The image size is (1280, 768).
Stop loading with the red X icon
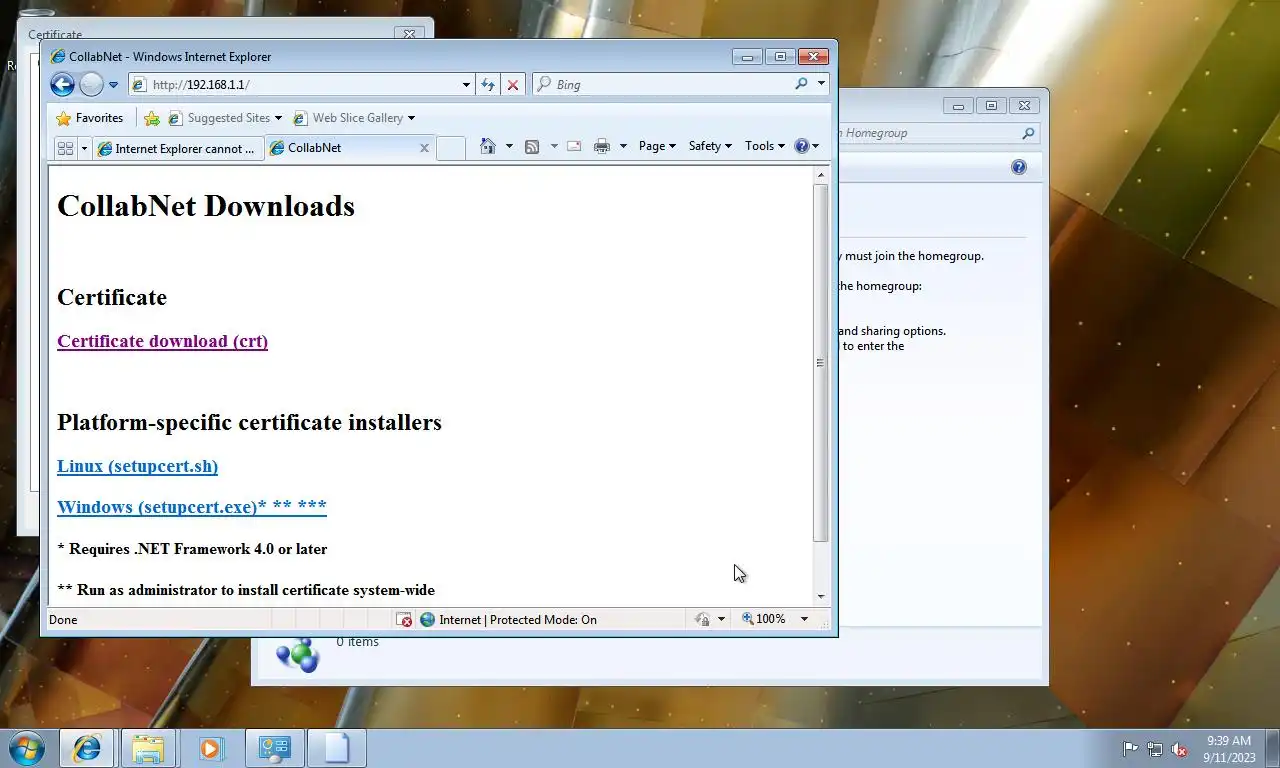pyautogui.click(x=513, y=85)
